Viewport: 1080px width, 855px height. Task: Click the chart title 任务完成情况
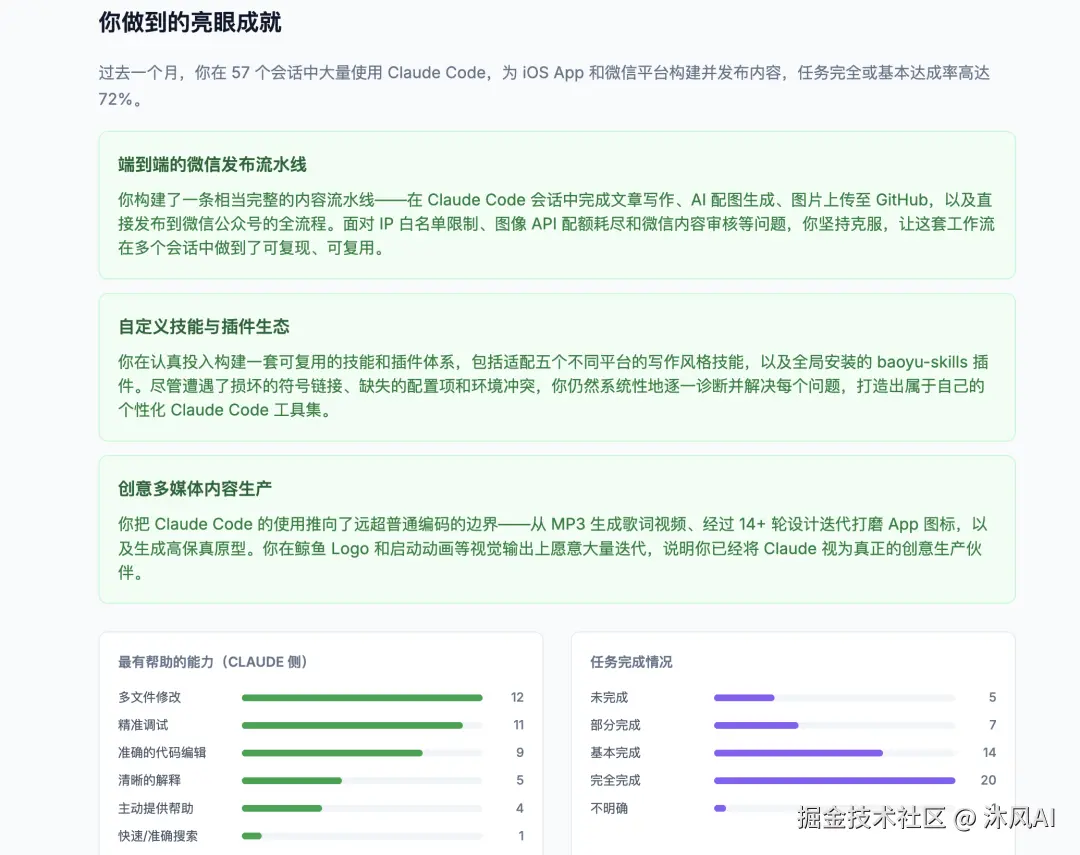(x=631, y=662)
